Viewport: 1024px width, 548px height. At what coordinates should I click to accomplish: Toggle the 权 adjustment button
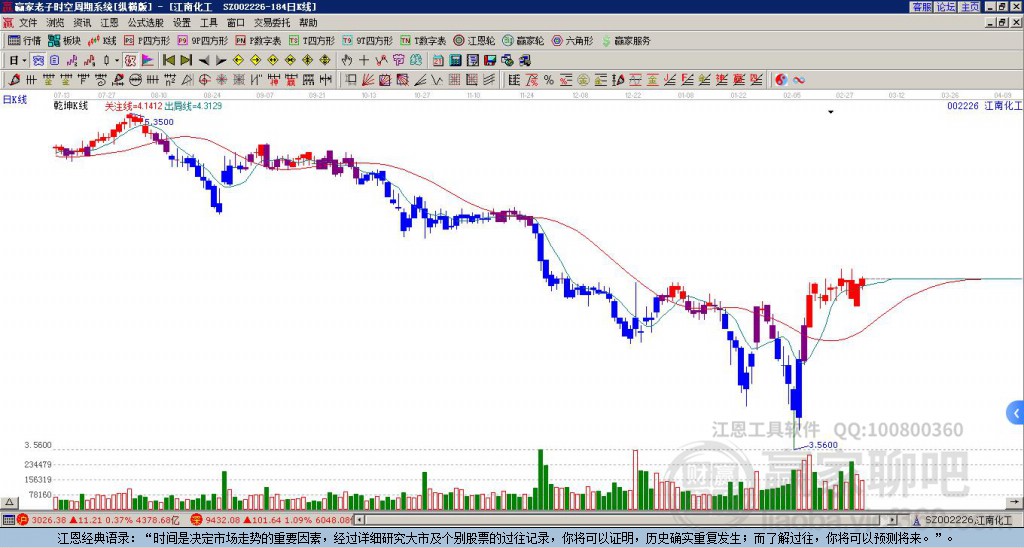click(130, 61)
